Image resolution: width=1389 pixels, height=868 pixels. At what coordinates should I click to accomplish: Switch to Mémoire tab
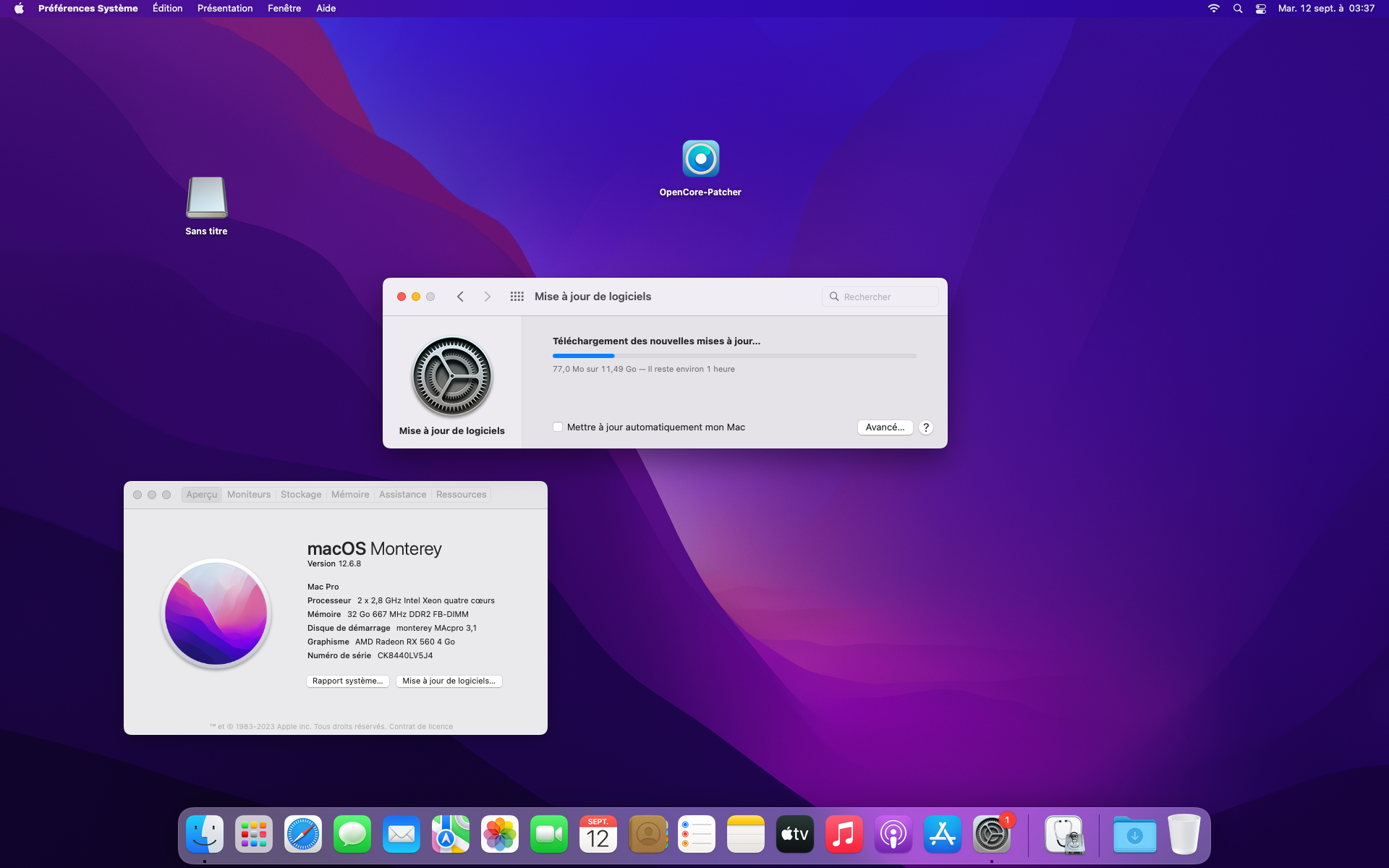click(x=350, y=495)
